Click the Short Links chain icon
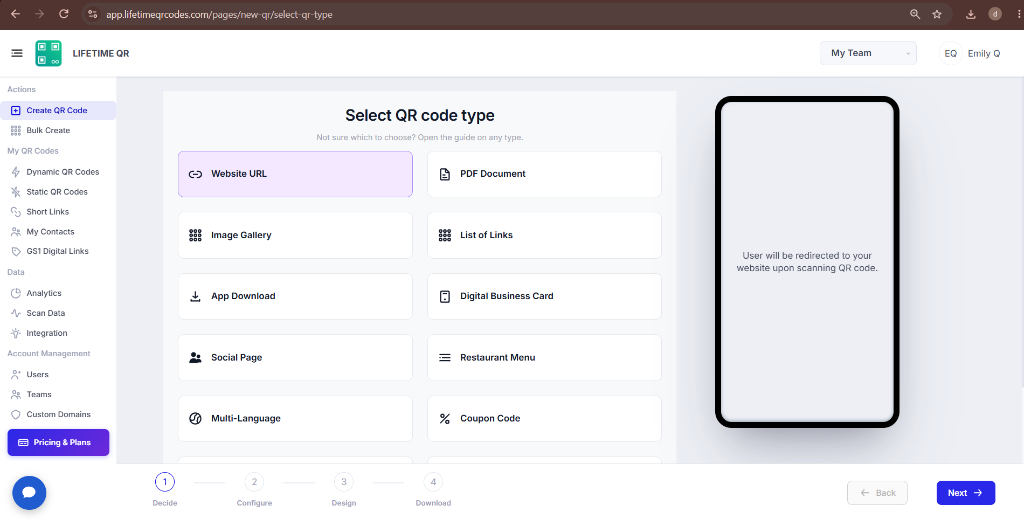This screenshot has width=1024, height=520. (16, 212)
